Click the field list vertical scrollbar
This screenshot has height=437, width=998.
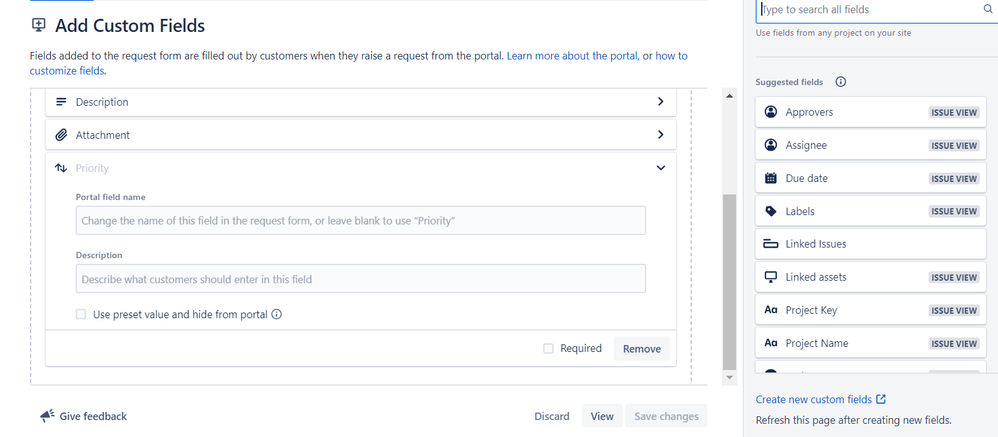pos(729,280)
